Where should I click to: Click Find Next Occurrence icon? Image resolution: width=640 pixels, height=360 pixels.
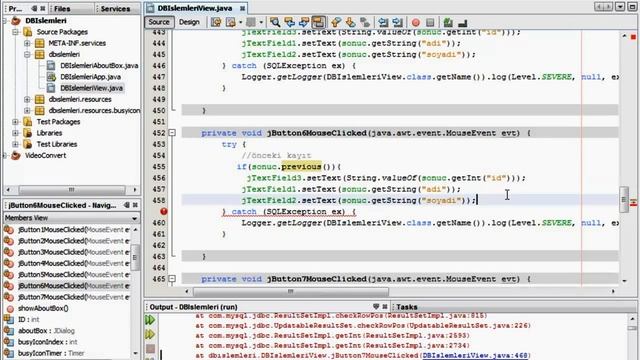(x=304, y=22)
